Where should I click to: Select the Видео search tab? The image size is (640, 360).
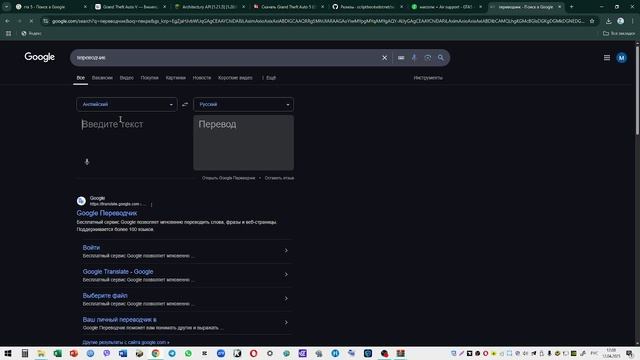click(x=127, y=78)
